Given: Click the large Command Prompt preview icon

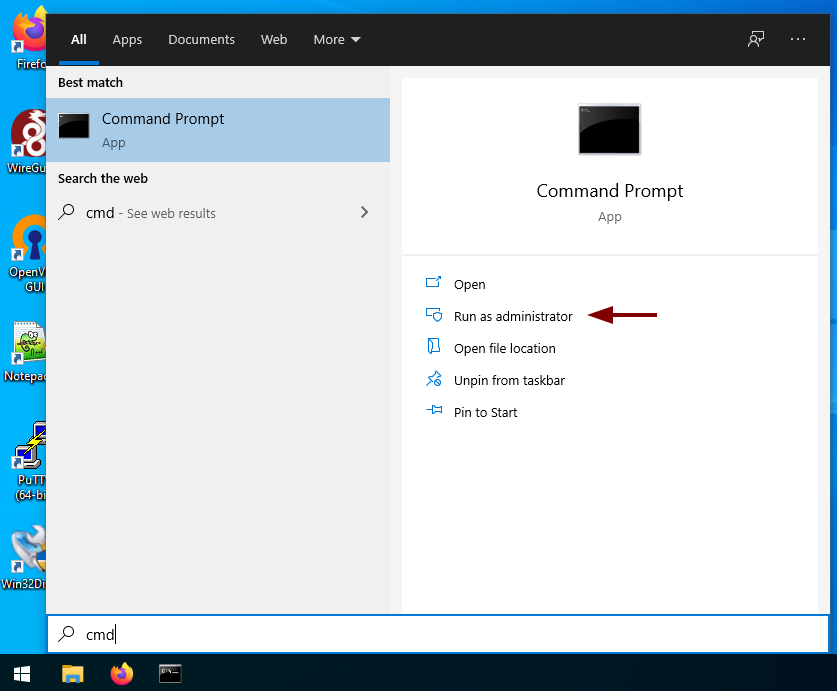Looking at the screenshot, I should (x=609, y=129).
